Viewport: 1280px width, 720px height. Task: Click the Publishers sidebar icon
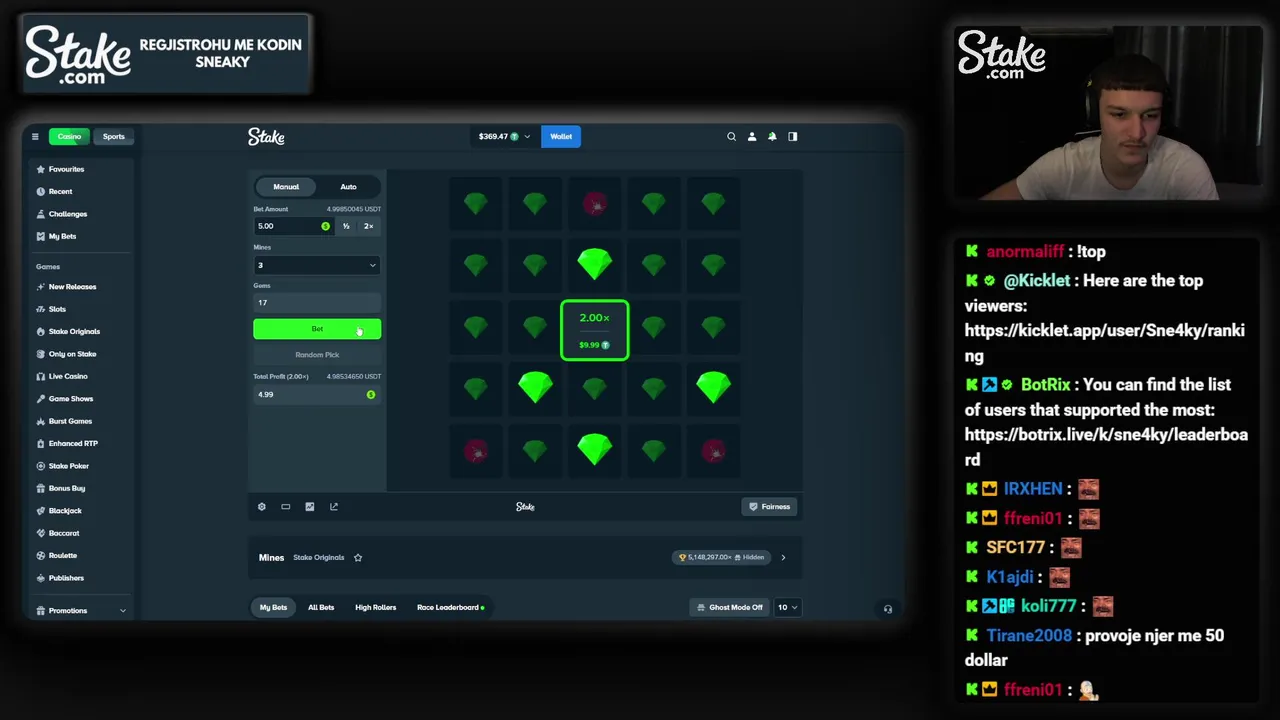pyautogui.click(x=40, y=578)
